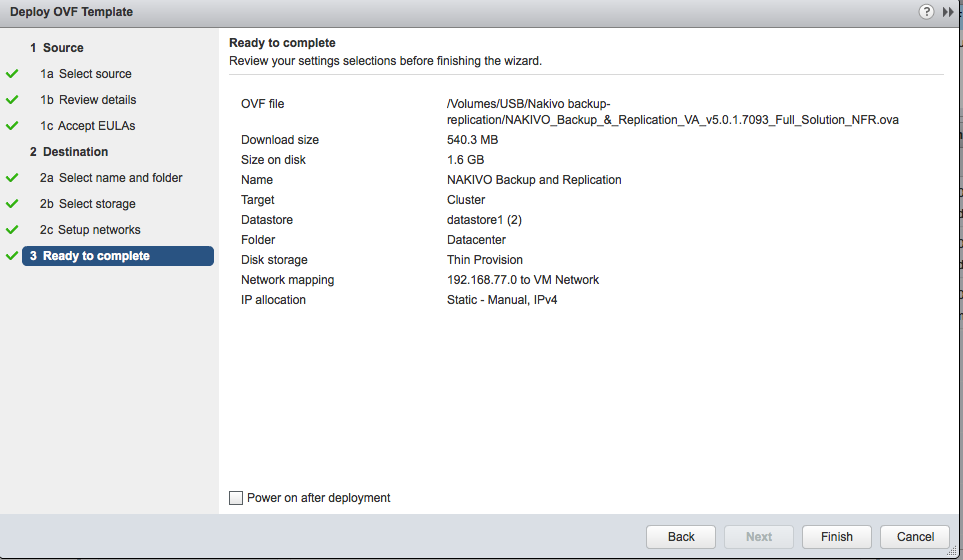Click the Static - Manual, IPv4 value
Viewport: 963px width, 560px height.
pos(502,300)
